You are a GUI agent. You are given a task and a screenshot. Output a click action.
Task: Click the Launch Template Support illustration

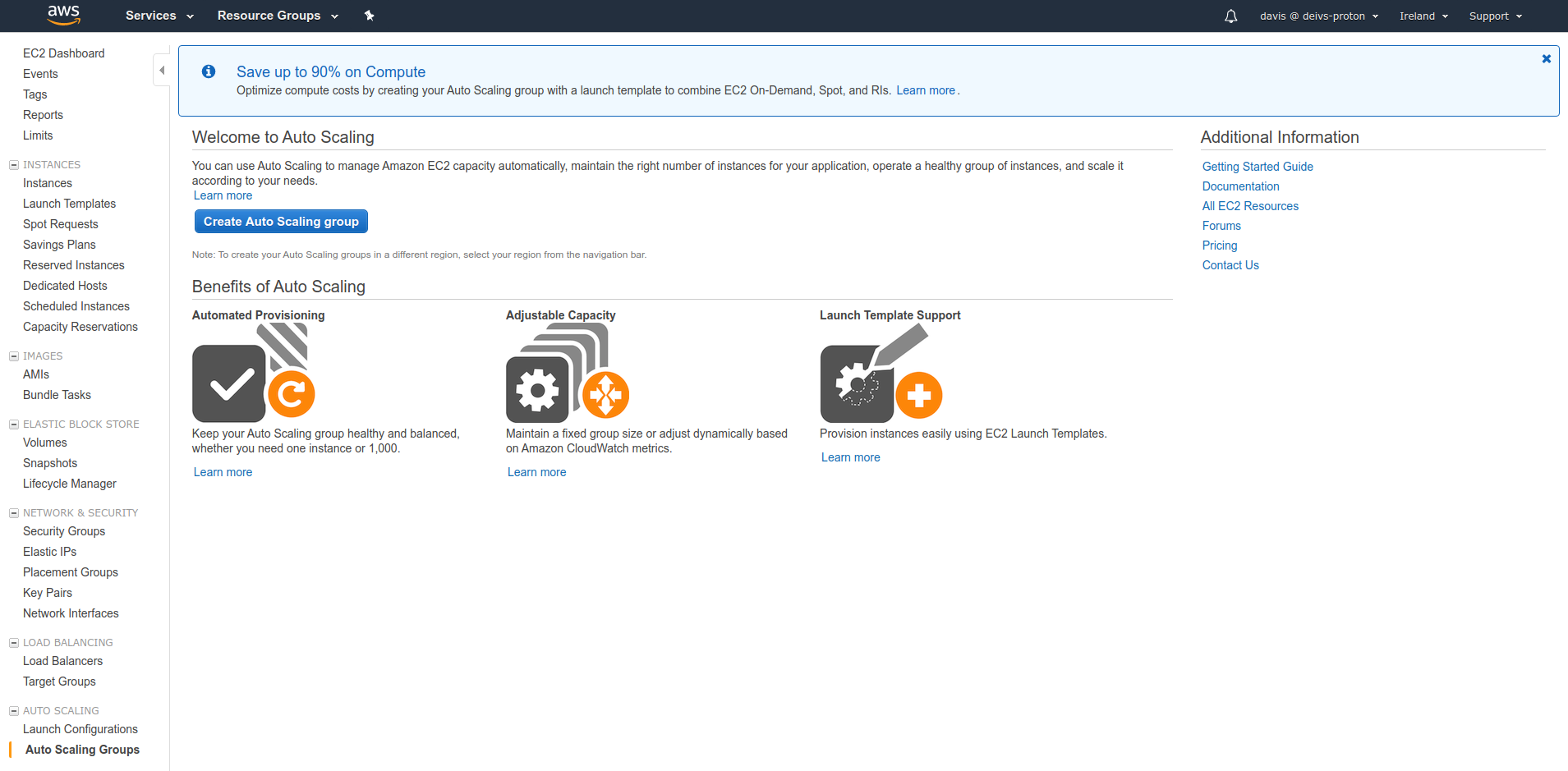pos(881,372)
